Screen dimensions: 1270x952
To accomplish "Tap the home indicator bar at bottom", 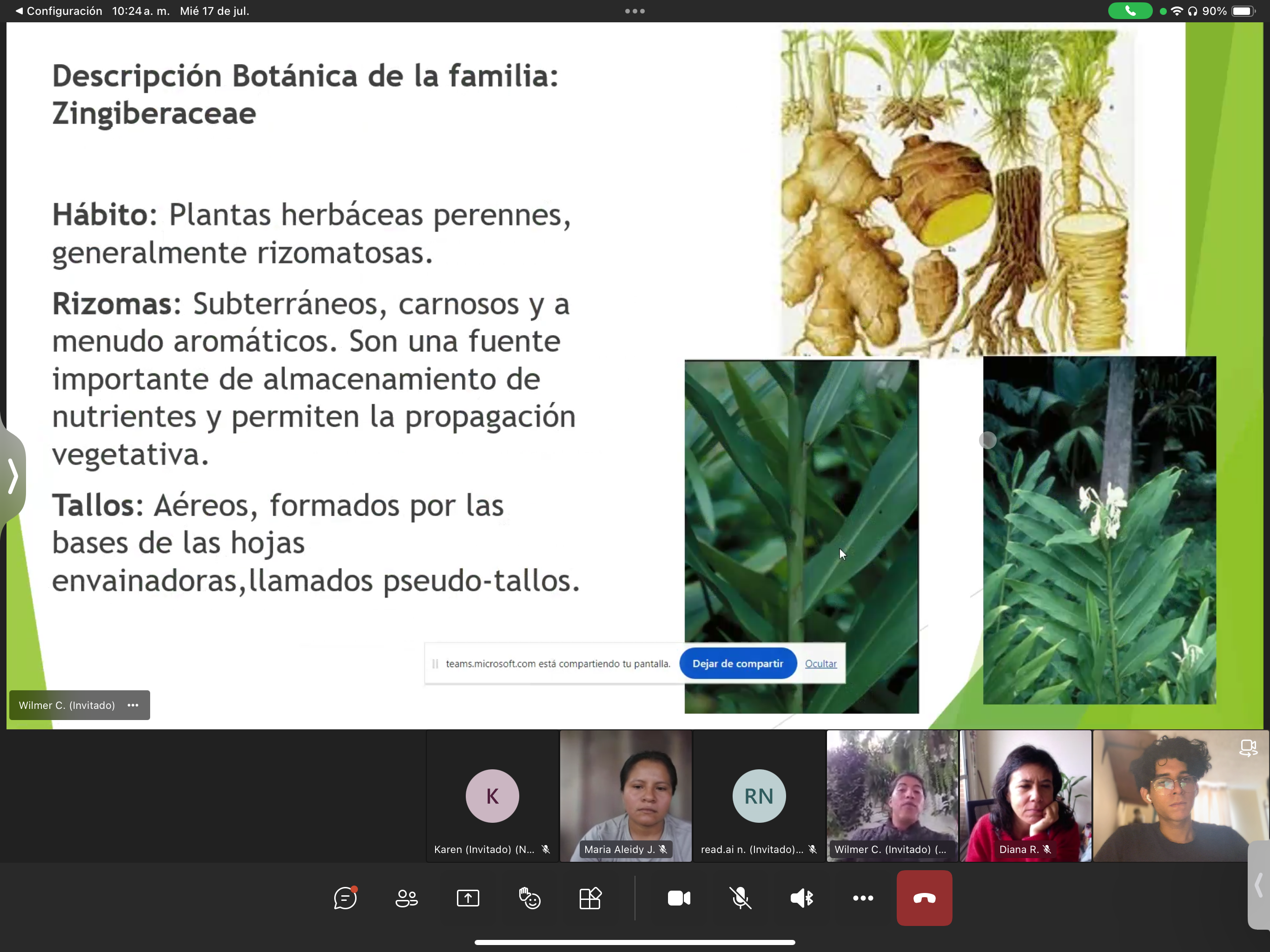I will coord(635,942).
